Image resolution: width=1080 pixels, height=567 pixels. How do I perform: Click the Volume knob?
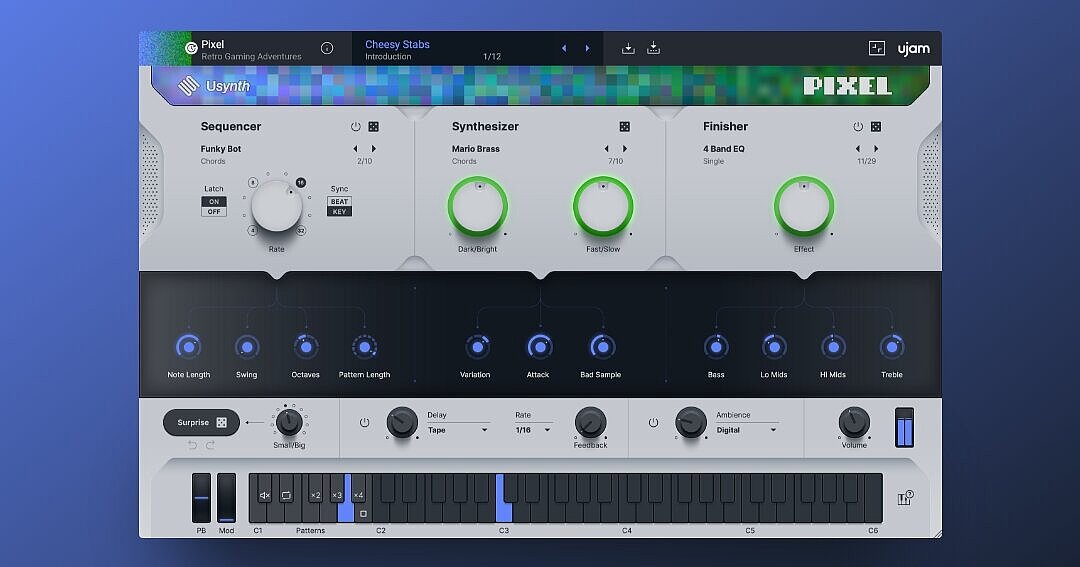click(854, 422)
